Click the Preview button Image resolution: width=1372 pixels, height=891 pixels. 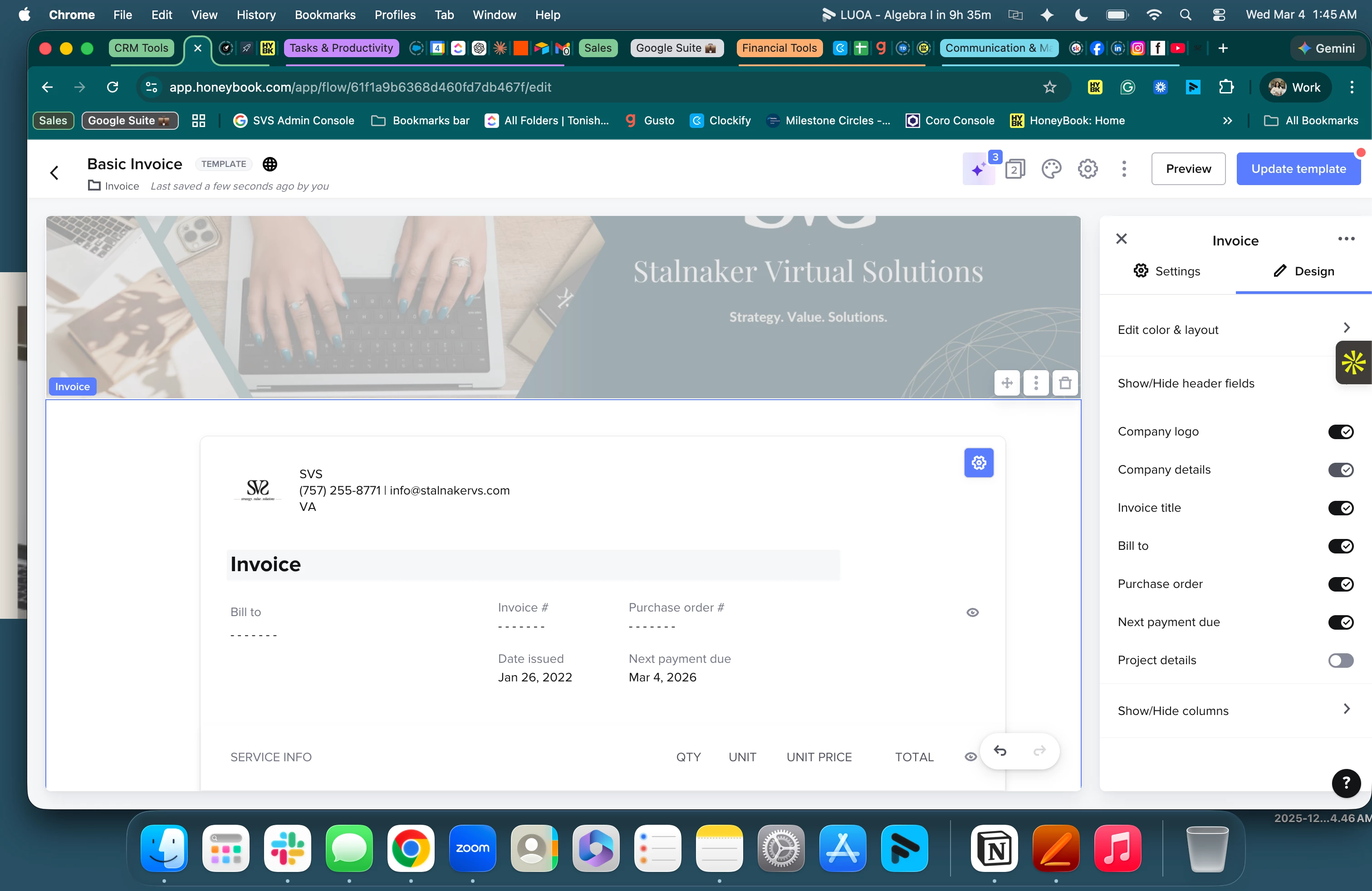1188,169
